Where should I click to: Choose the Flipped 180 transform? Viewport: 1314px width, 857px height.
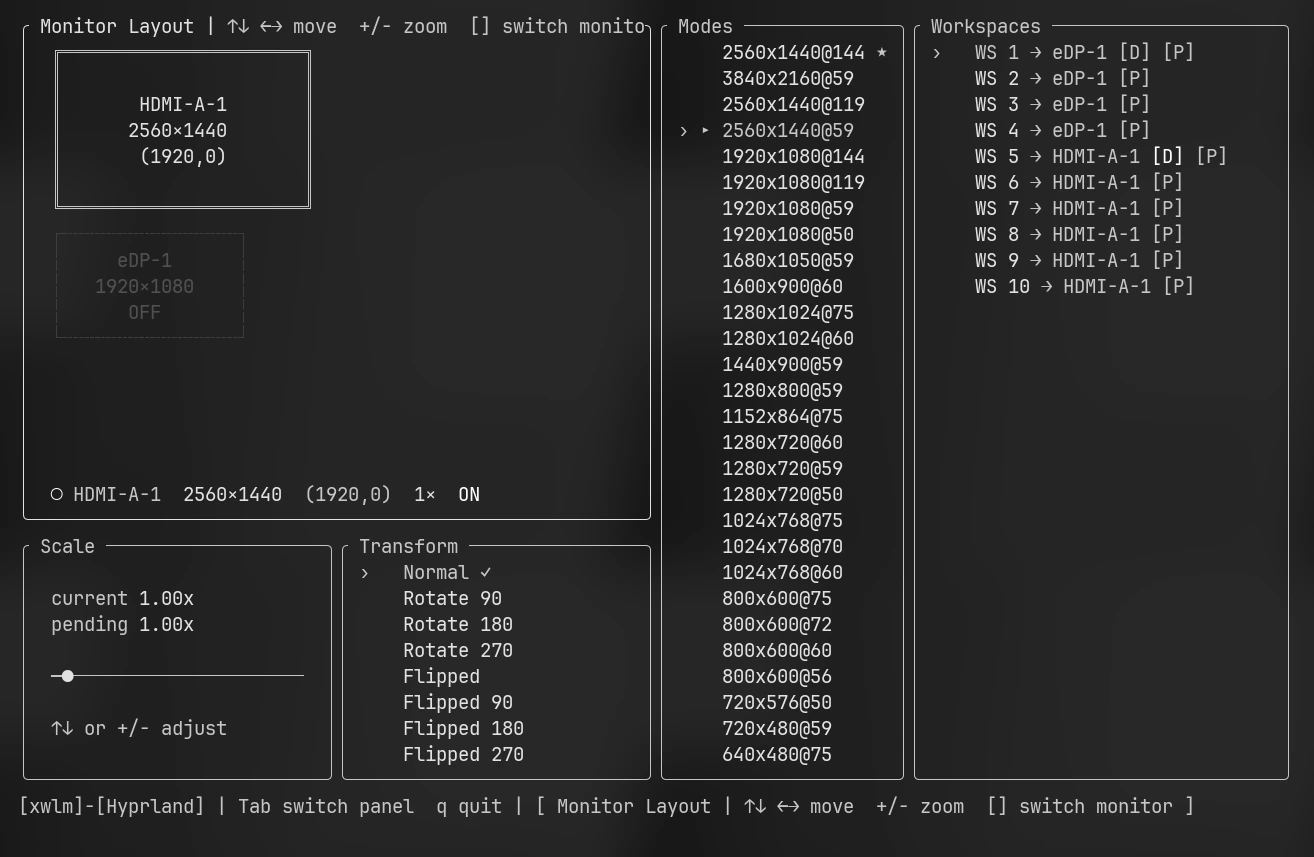[463, 728]
